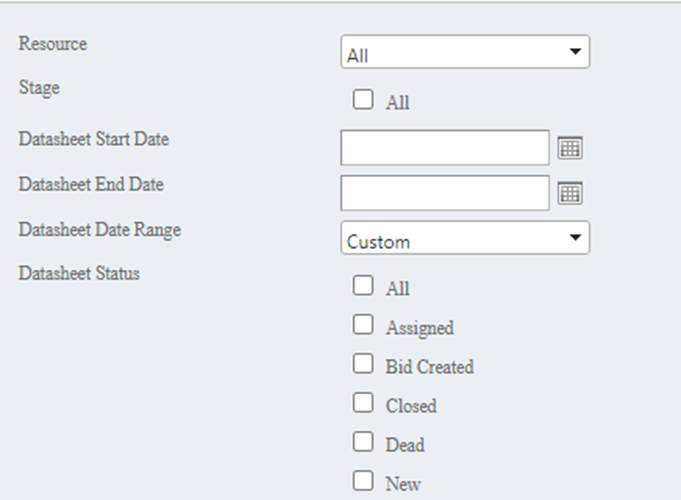Focus the Datasheet End Date text field
Image resolution: width=681 pixels, height=500 pixels.
[445, 193]
